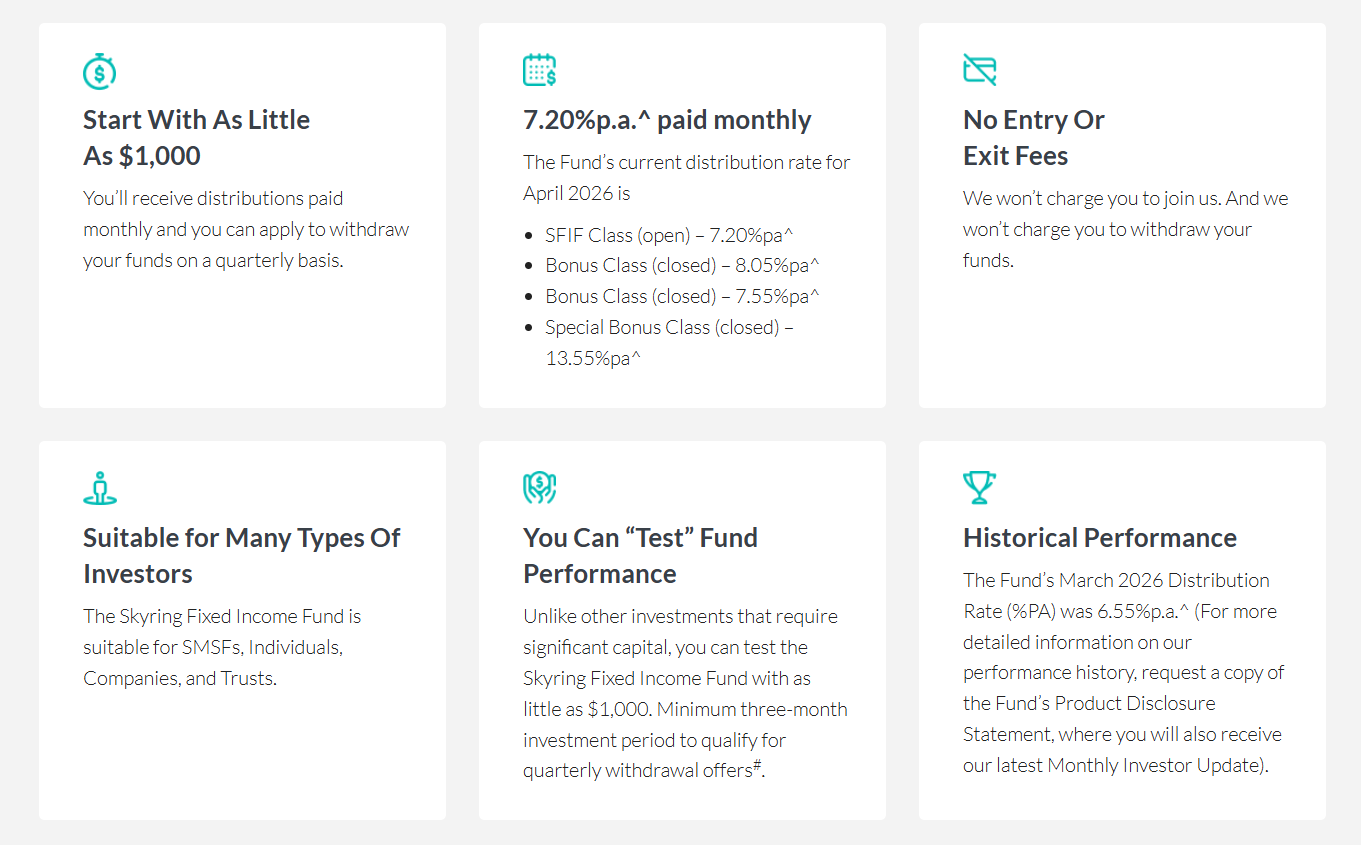Click the calendar dollar icon
Image resolution: width=1361 pixels, height=845 pixels.
pos(540,70)
